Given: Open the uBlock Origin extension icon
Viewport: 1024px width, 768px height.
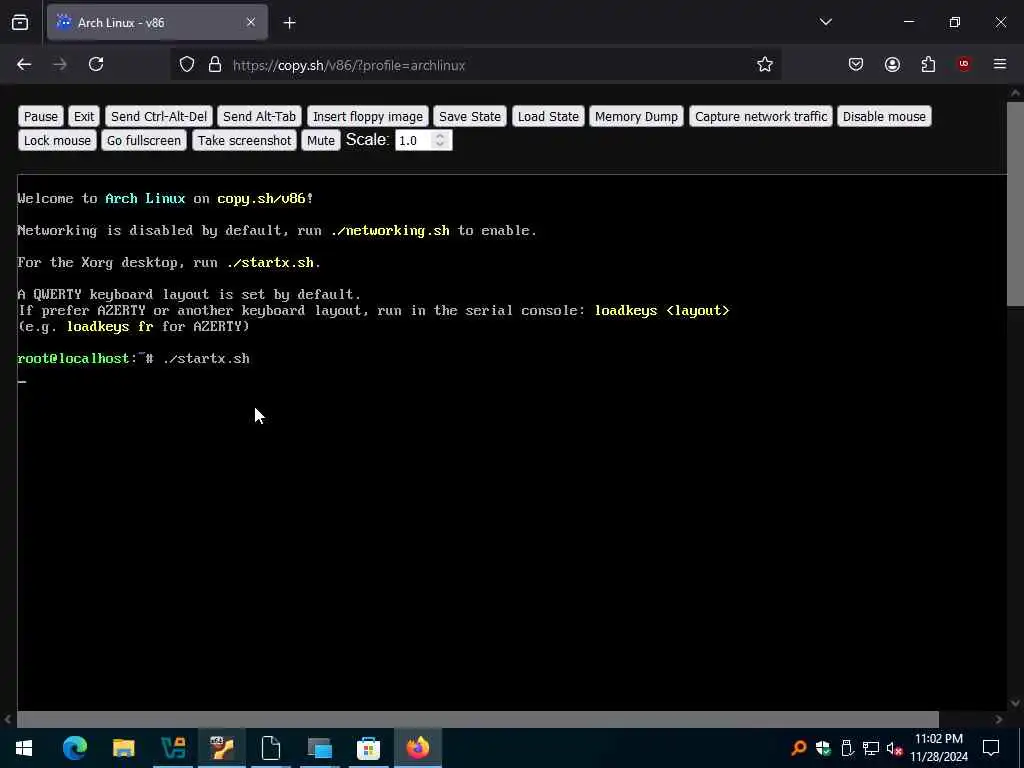Looking at the screenshot, I should (x=964, y=64).
